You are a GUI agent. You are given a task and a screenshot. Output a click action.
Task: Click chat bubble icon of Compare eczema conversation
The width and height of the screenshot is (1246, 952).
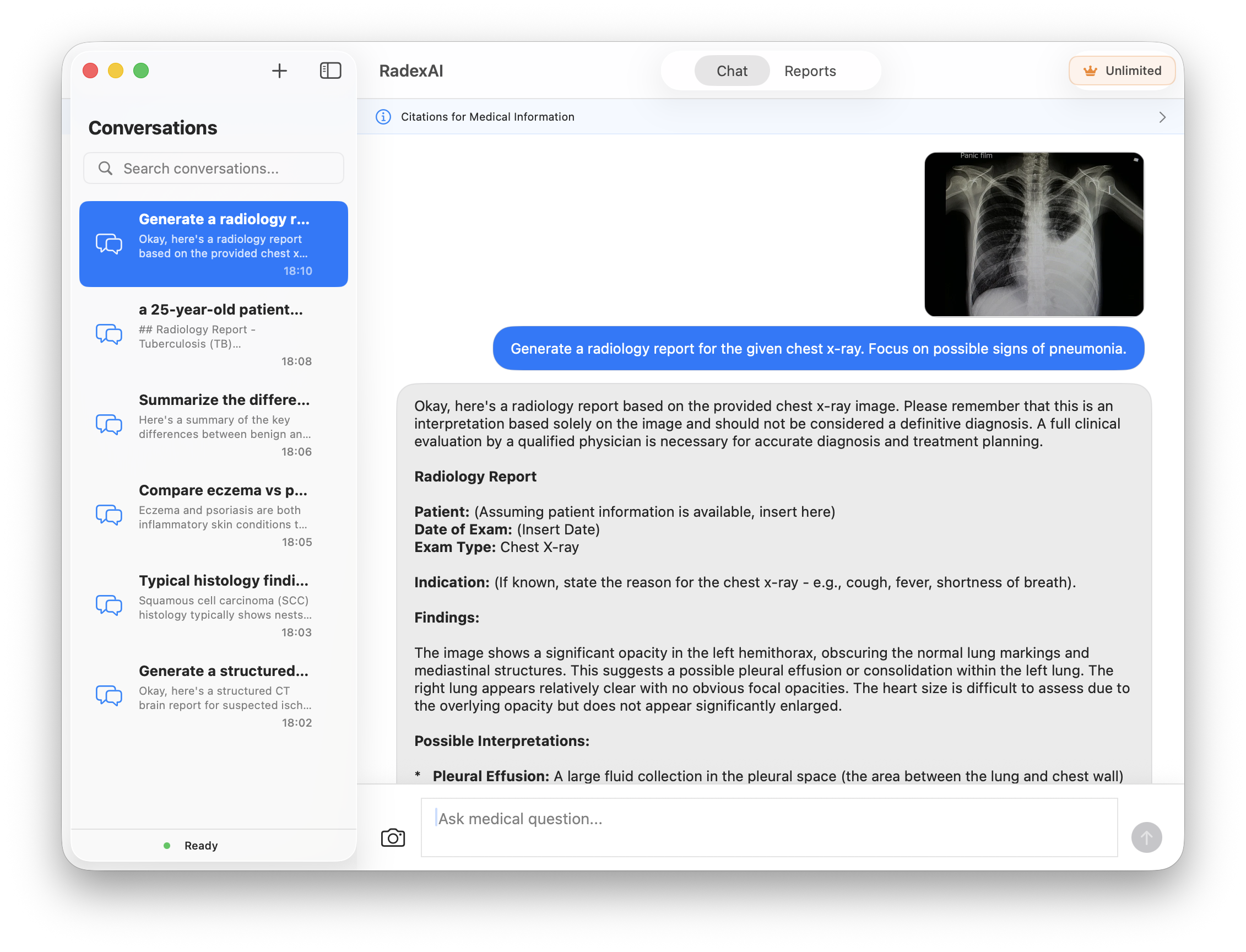click(109, 515)
